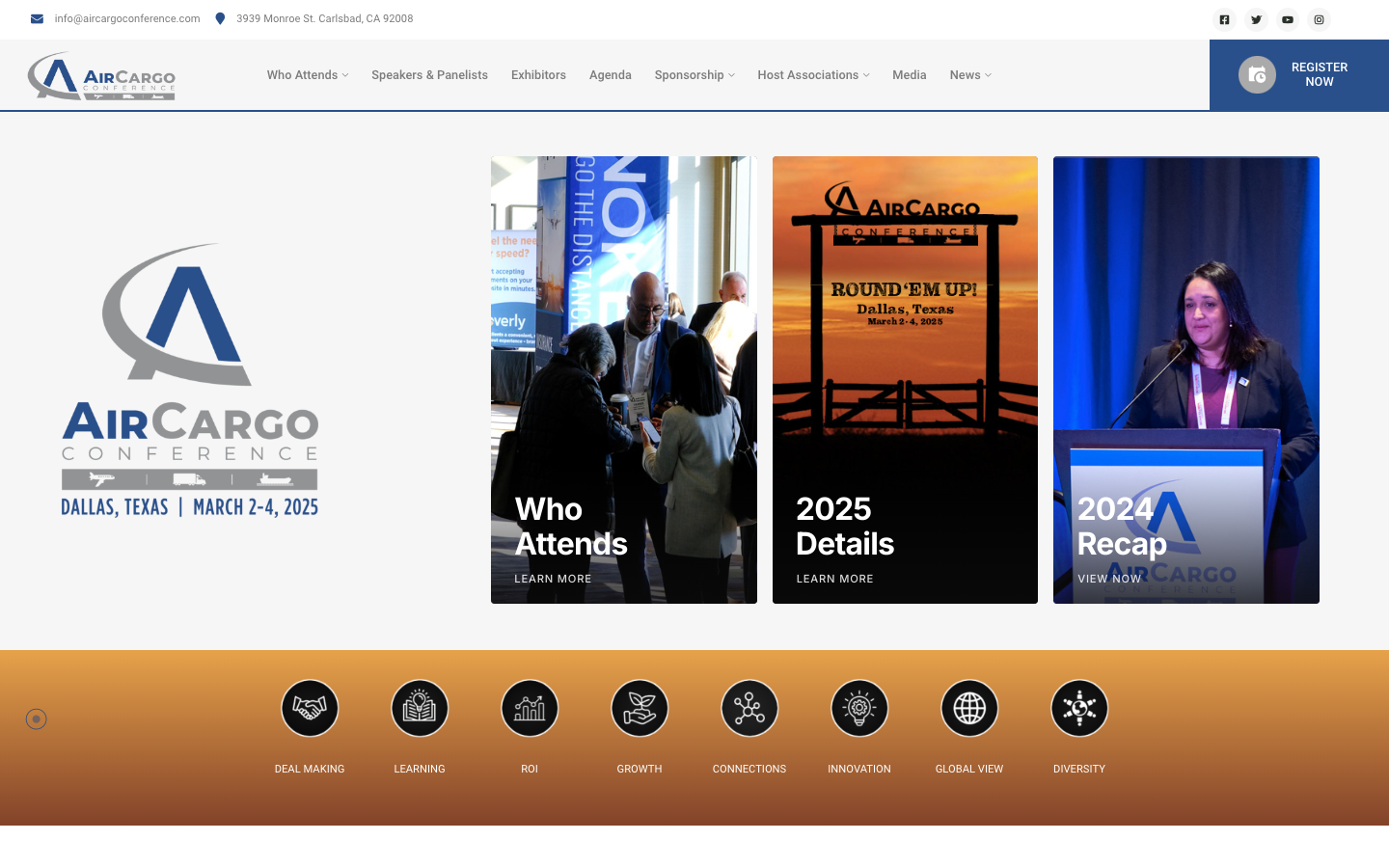Click View Now under 2024 Recap

point(1109,579)
